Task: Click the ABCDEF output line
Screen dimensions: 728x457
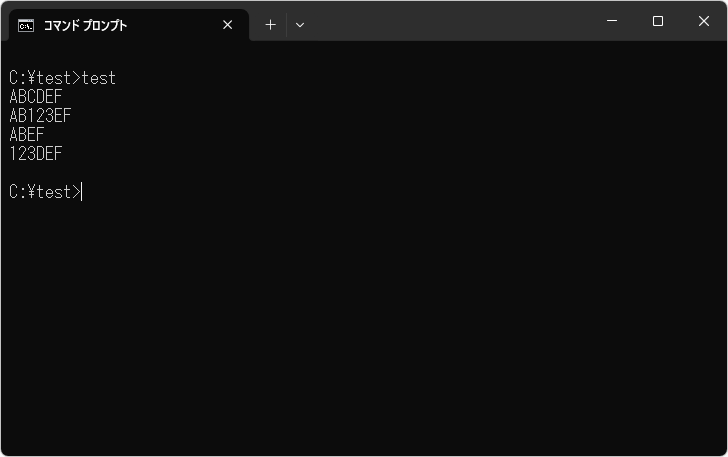Action: click(x=36, y=97)
